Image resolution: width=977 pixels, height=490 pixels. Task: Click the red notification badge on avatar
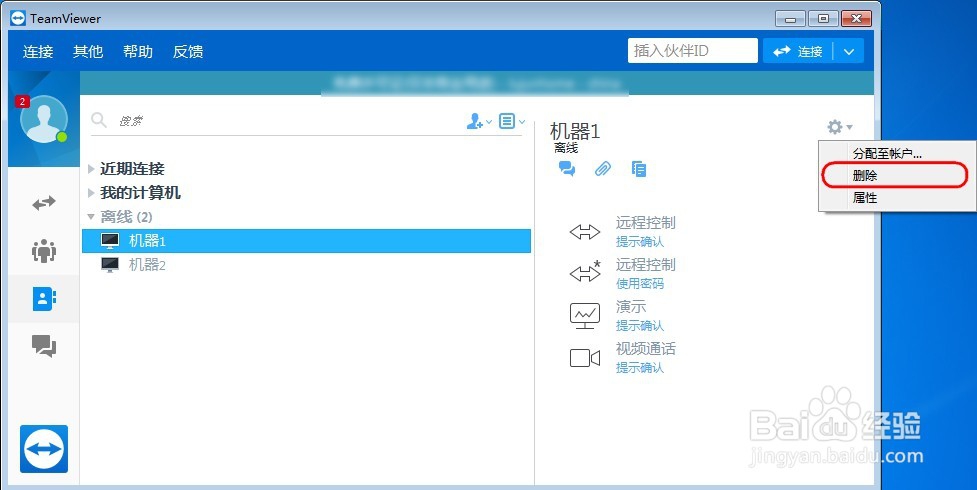[x=22, y=102]
